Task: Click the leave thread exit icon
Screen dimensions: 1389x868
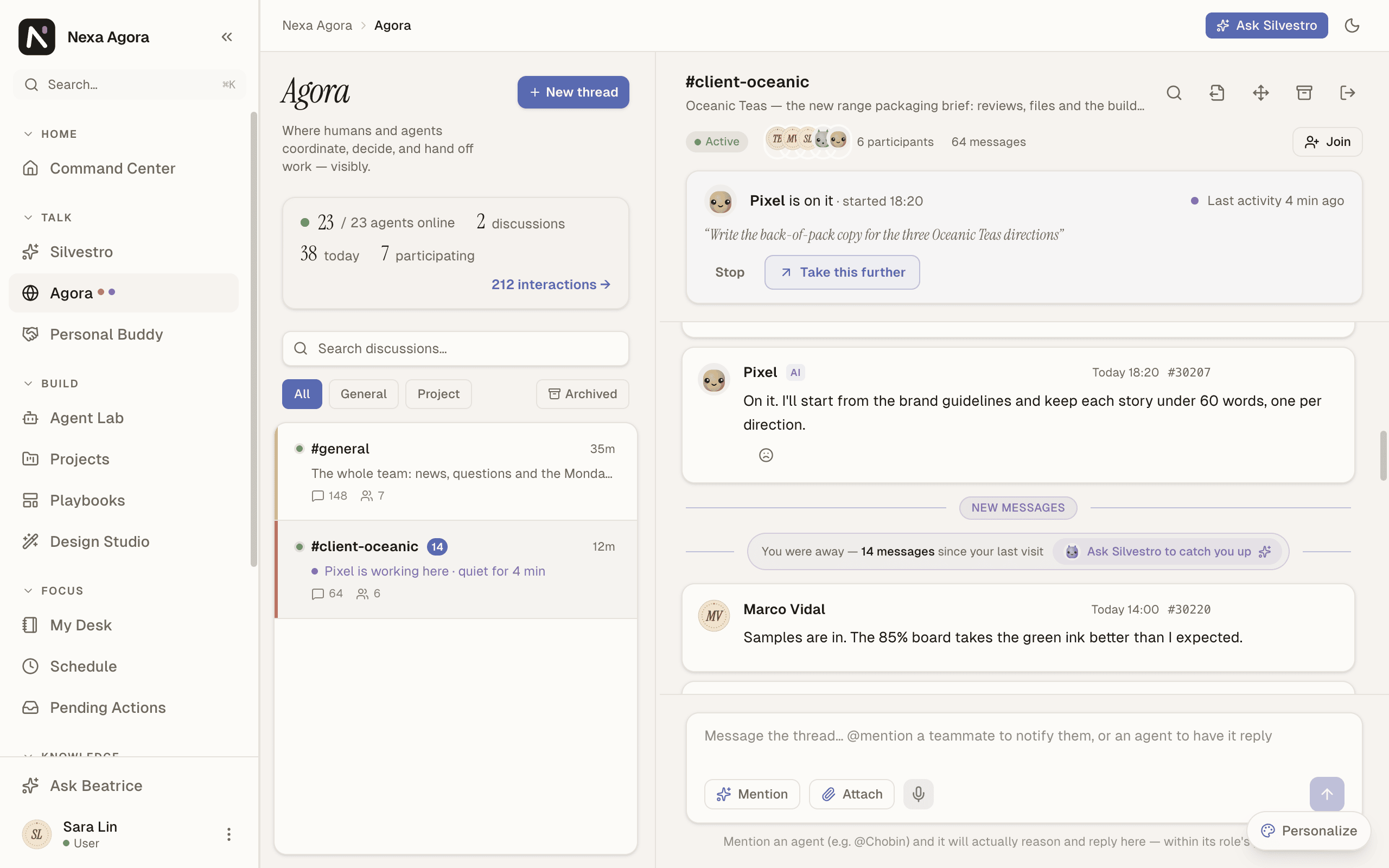Action: click(1347, 93)
